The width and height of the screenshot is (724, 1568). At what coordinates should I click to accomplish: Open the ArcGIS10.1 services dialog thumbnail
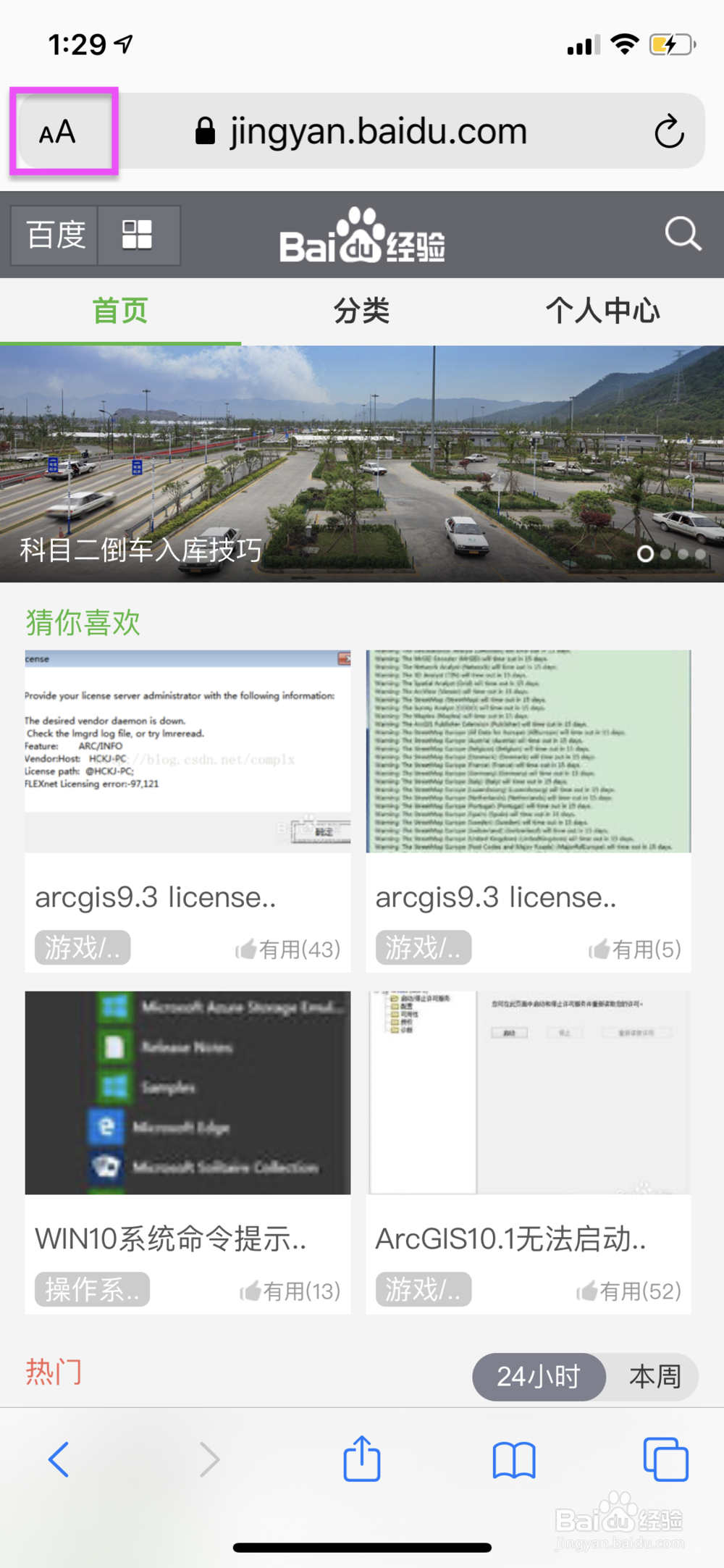[x=529, y=1093]
